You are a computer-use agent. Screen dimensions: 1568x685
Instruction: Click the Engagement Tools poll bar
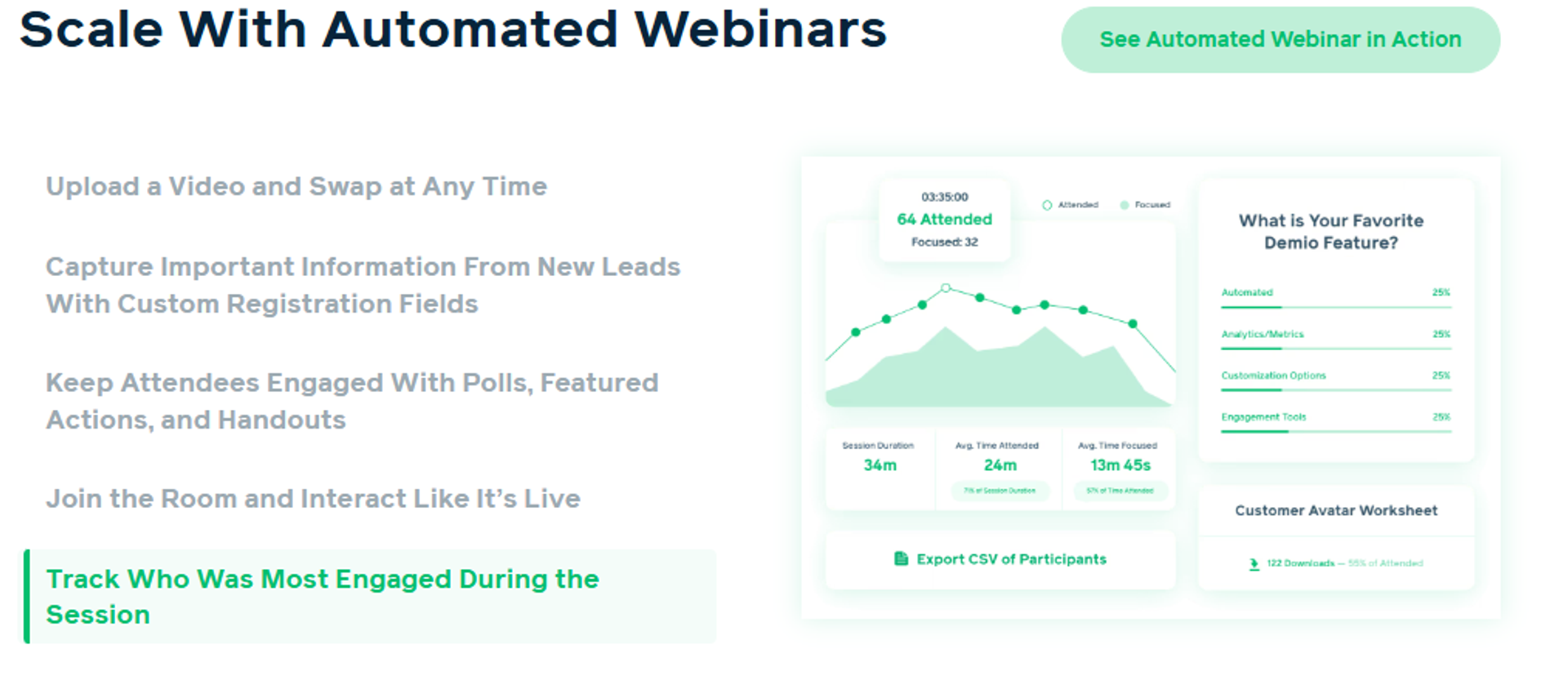[x=1336, y=431]
